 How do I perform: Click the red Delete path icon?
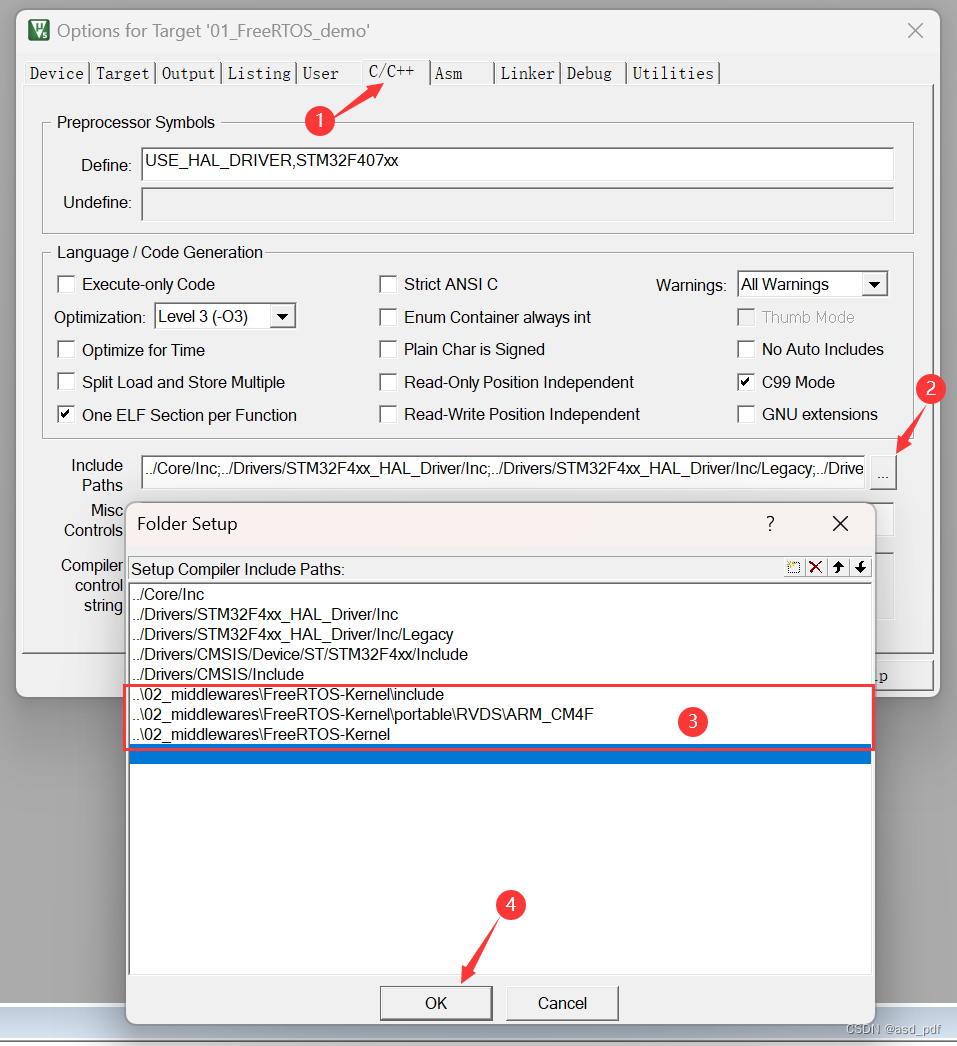[x=815, y=568]
